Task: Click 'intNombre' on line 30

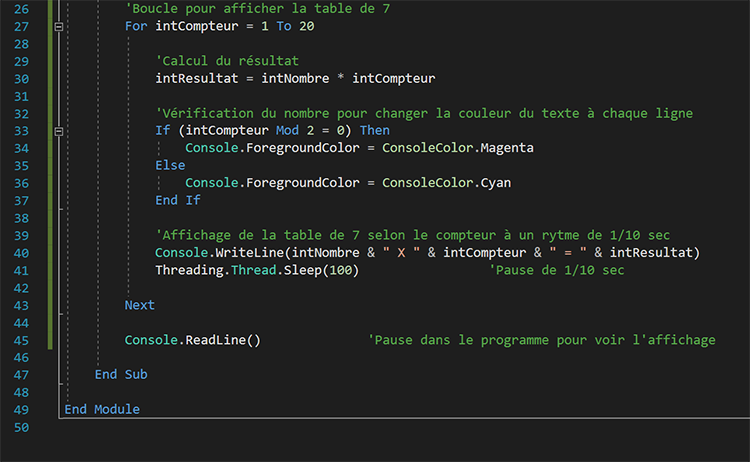Action: [295, 78]
